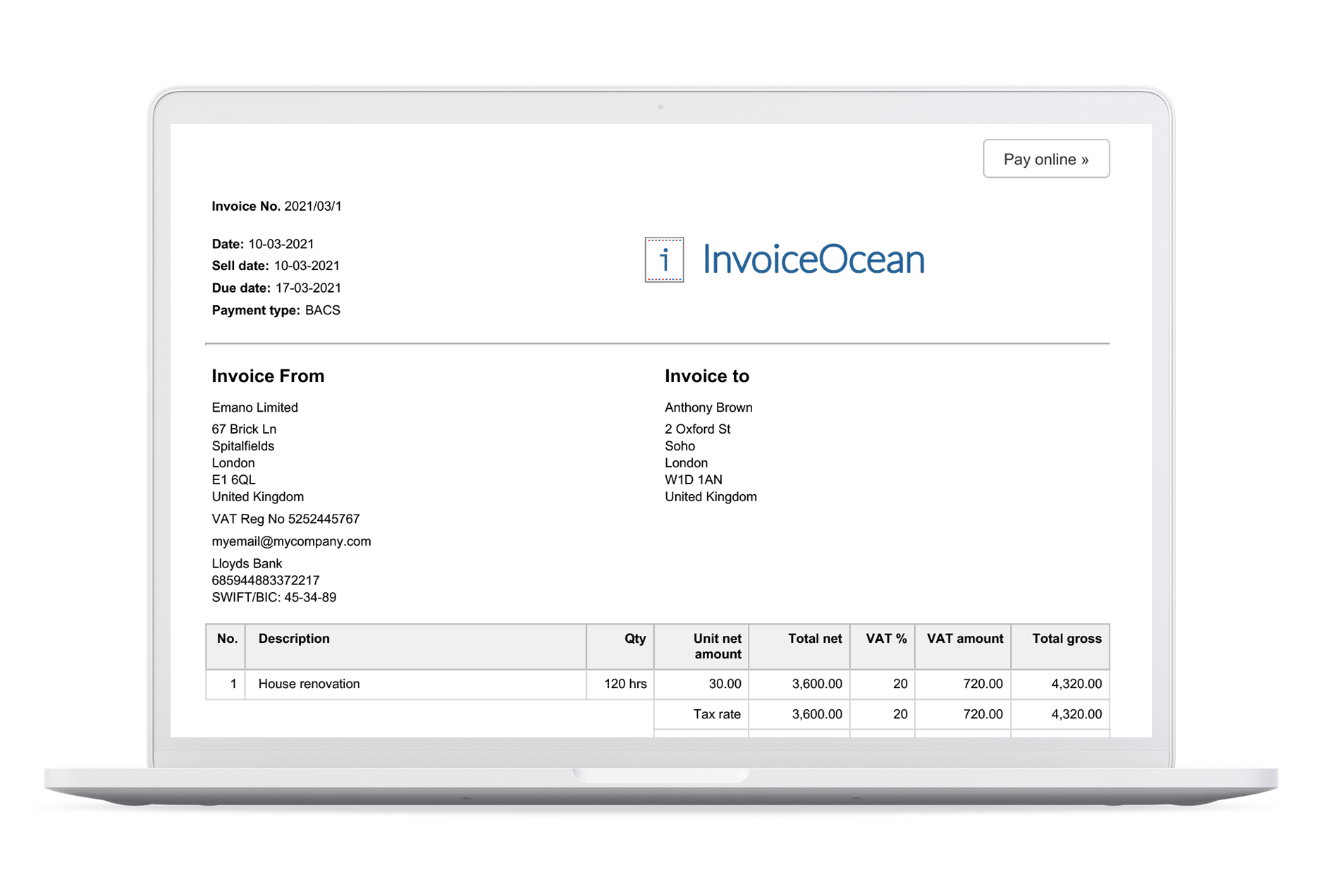
Task: Click address line 2 Oxford St
Action: pos(697,429)
